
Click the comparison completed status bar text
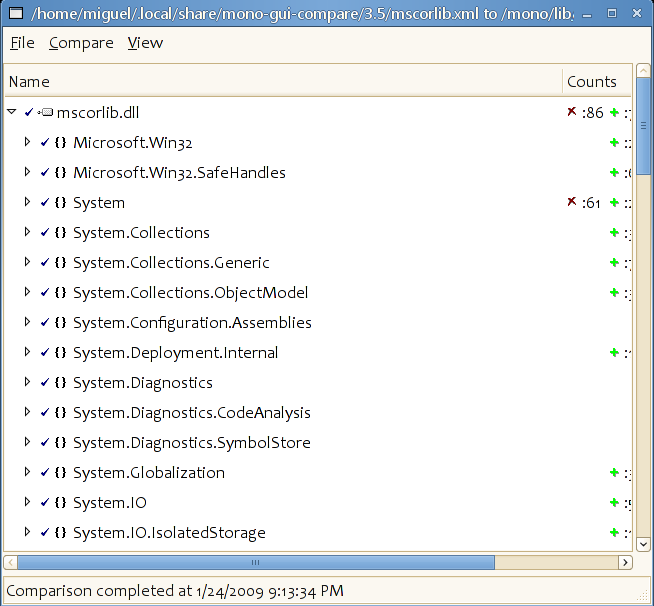tap(175, 591)
